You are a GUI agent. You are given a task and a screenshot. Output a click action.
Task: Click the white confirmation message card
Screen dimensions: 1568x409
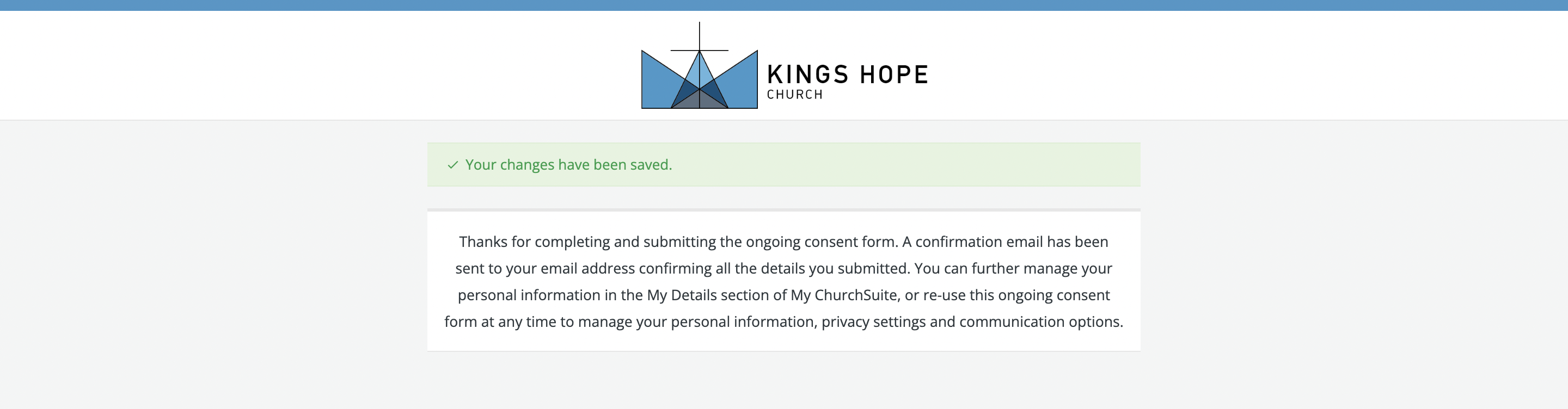coord(783,280)
